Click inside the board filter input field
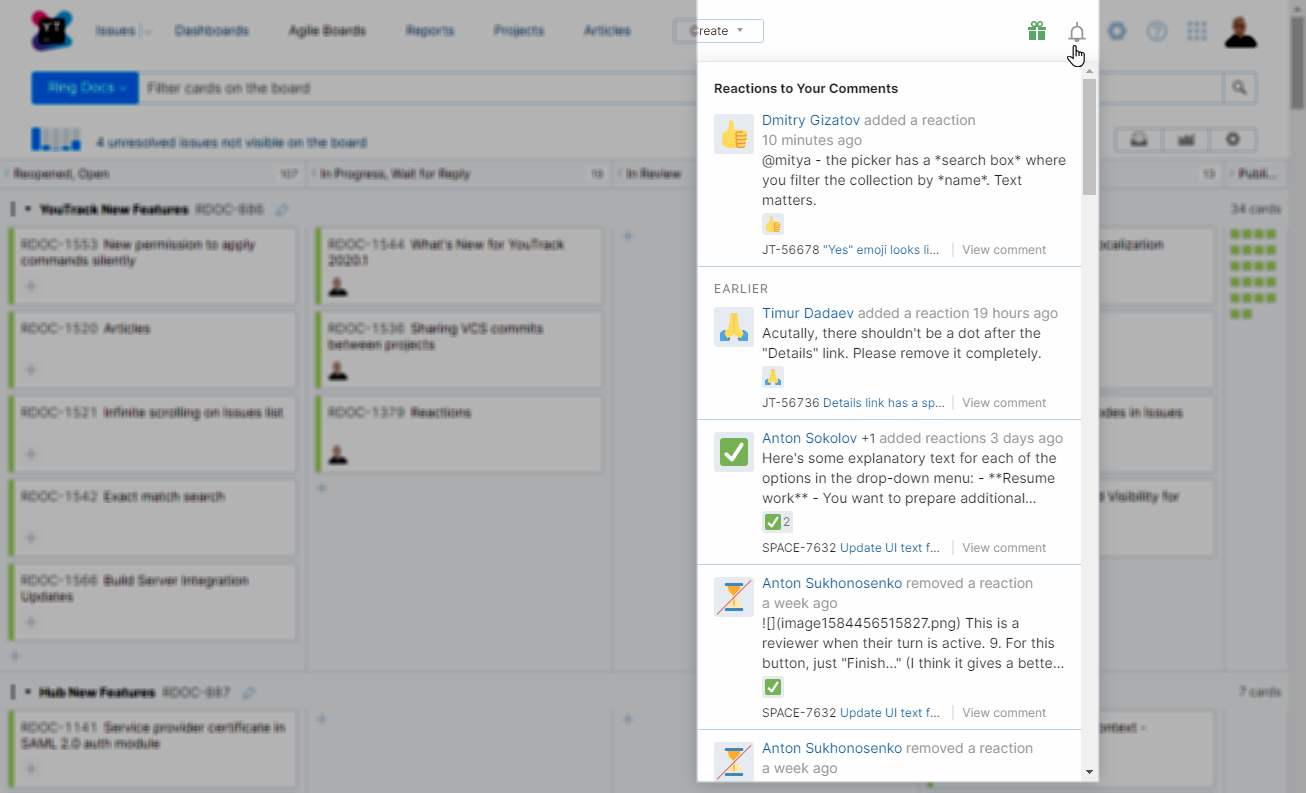The width and height of the screenshot is (1306, 793). pyautogui.click(x=400, y=88)
